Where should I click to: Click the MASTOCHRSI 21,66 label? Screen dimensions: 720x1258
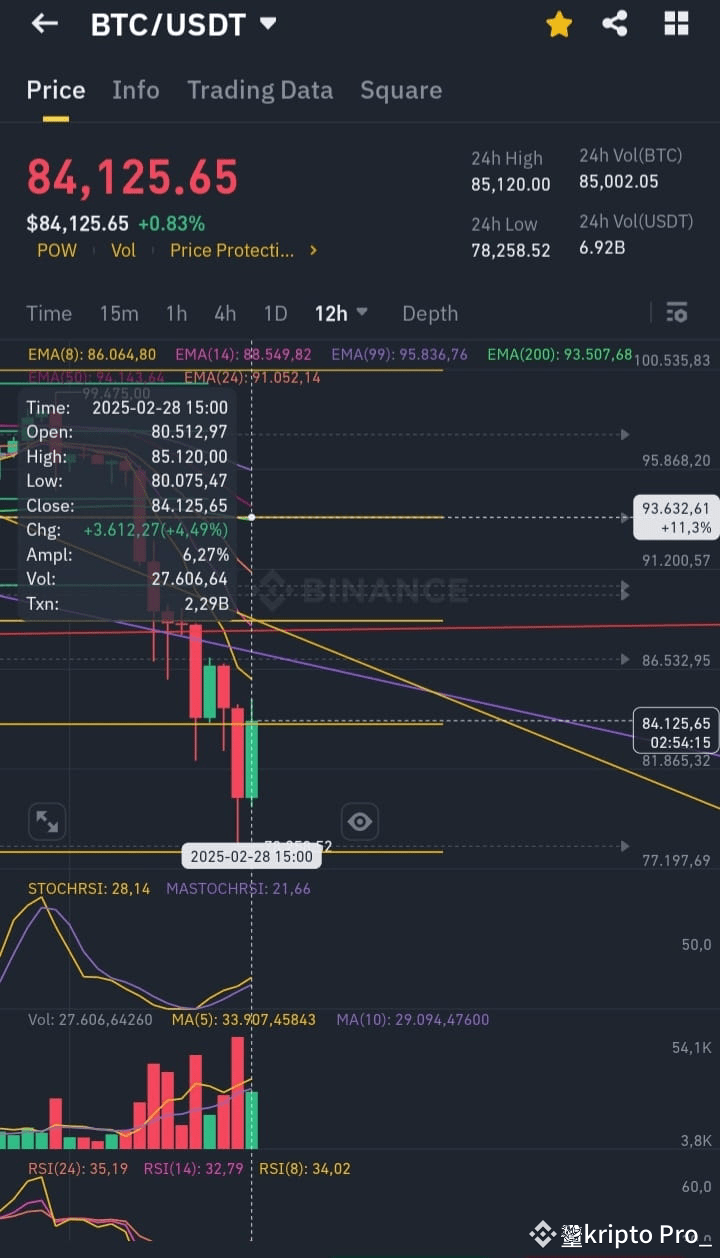point(238,888)
